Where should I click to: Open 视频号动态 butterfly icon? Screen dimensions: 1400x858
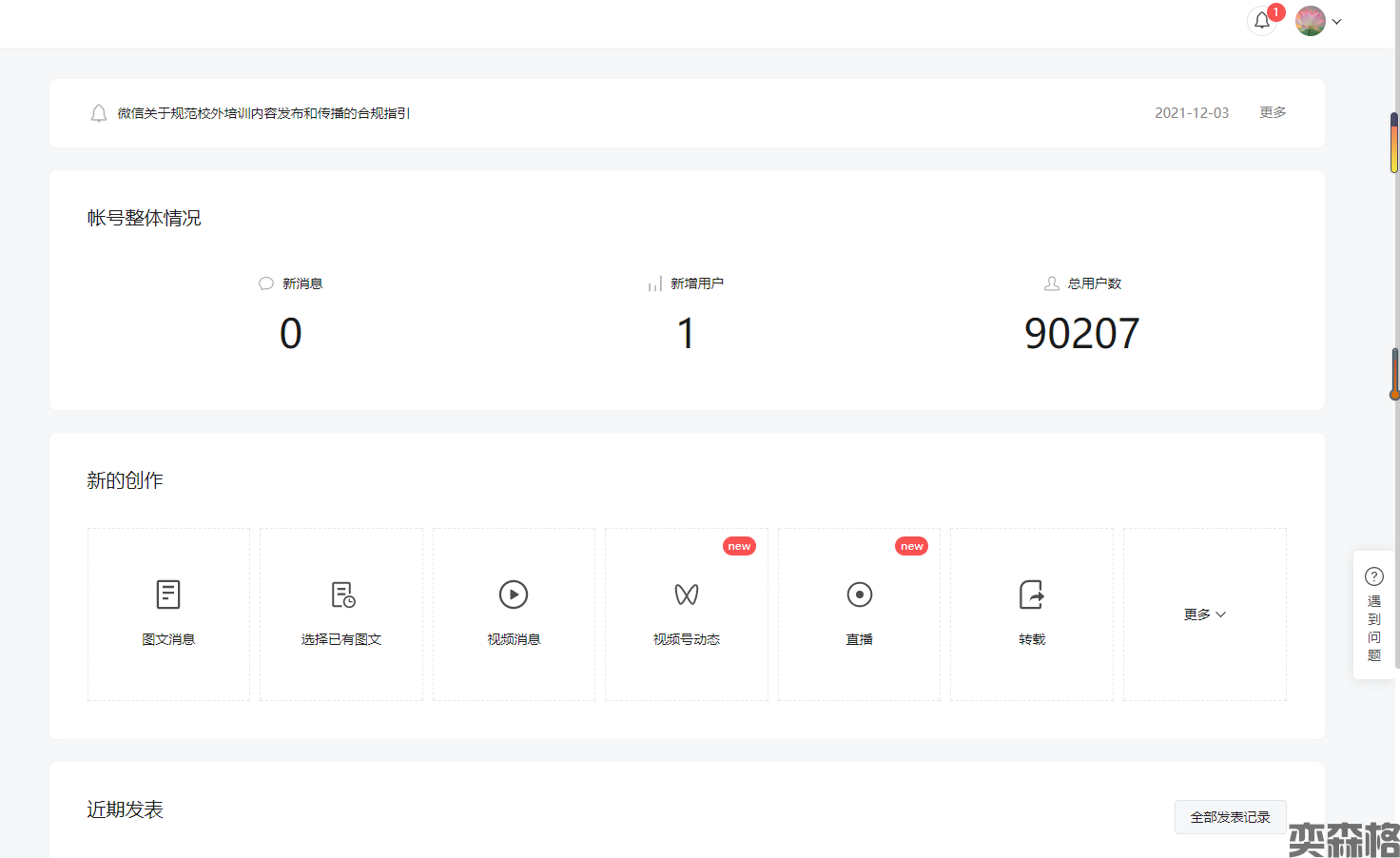pos(687,595)
